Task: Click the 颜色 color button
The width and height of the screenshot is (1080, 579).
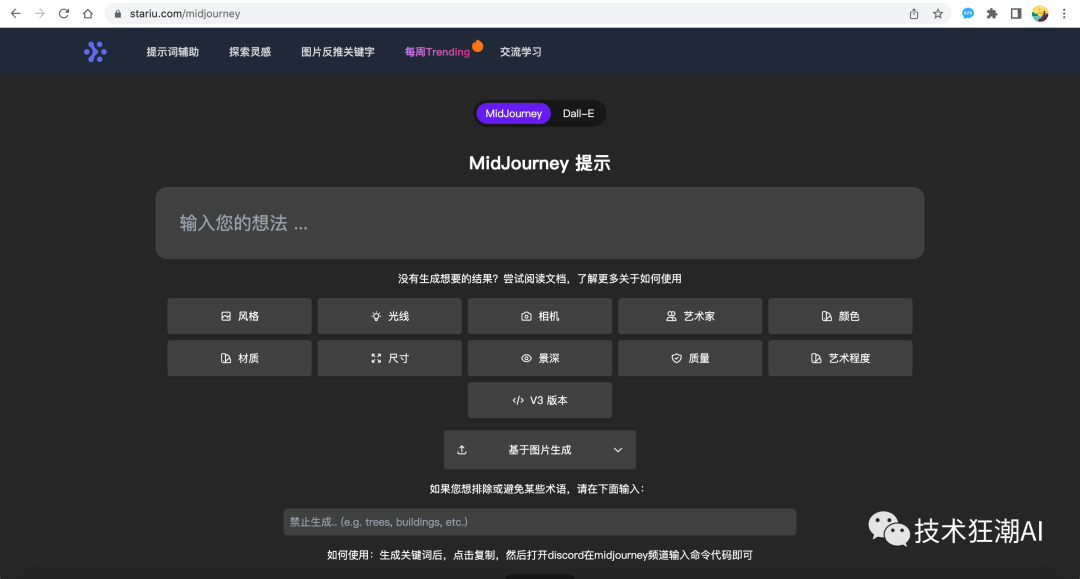Action: point(840,316)
